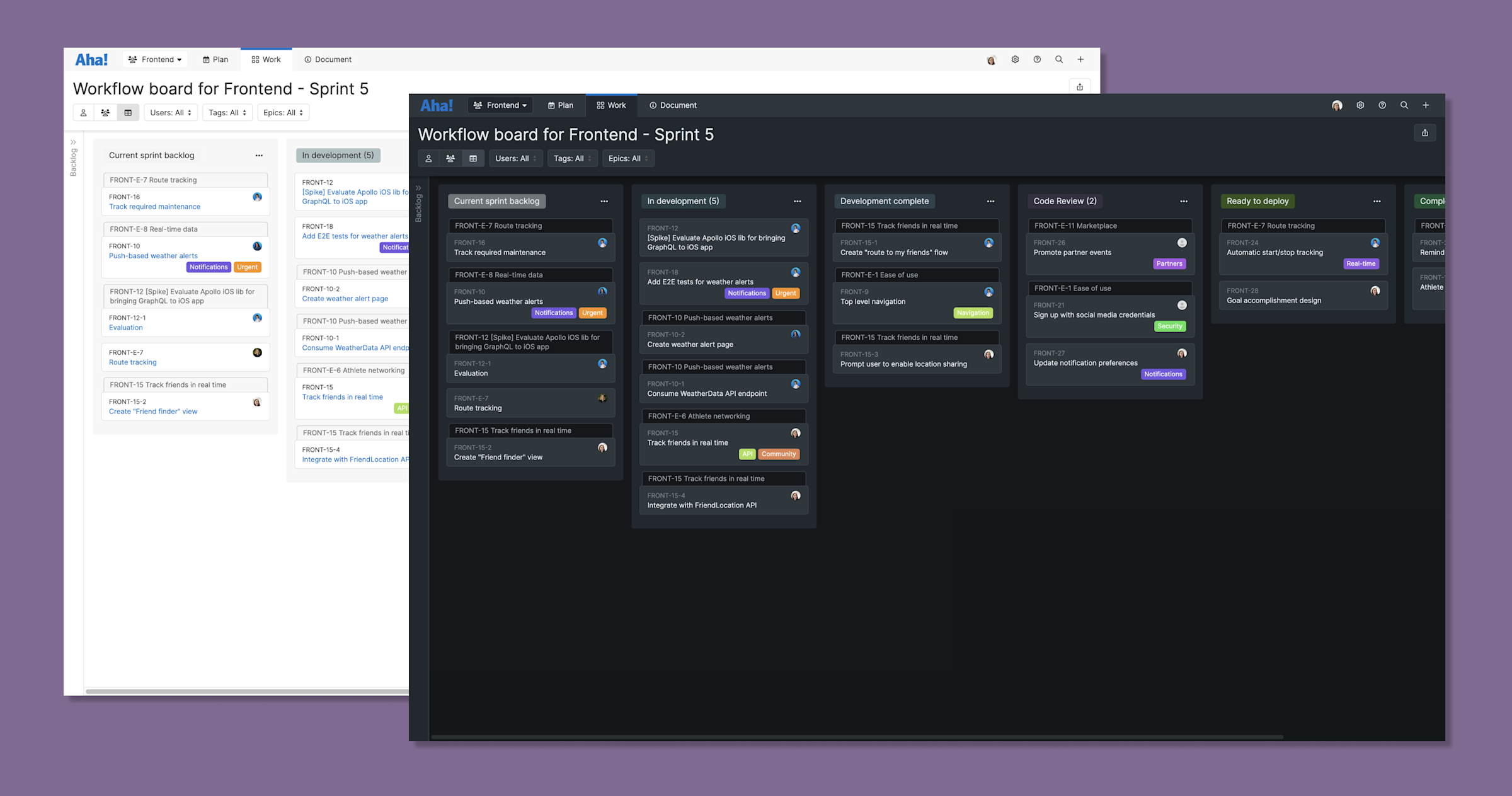Open the In development column options menu

[x=798, y=200]
